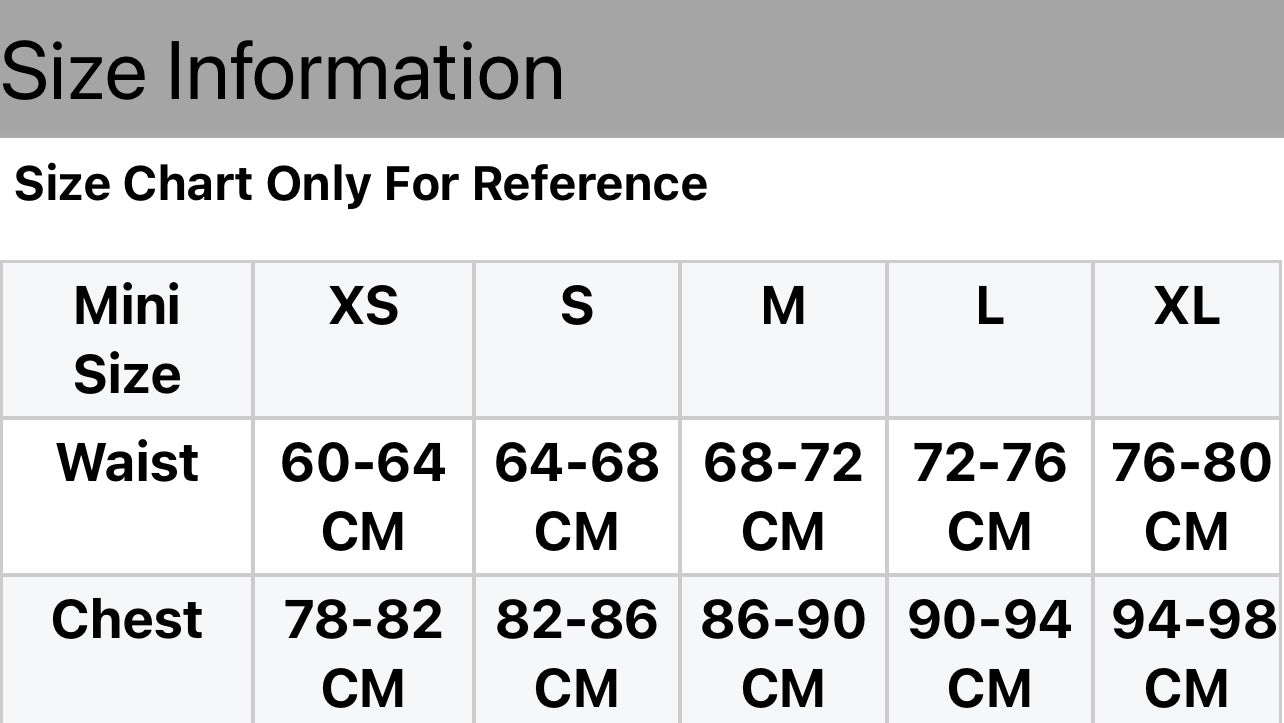This screenshot has height=723, width=1284.
Task: Click the Waist row label
Action: click(127, 463)
